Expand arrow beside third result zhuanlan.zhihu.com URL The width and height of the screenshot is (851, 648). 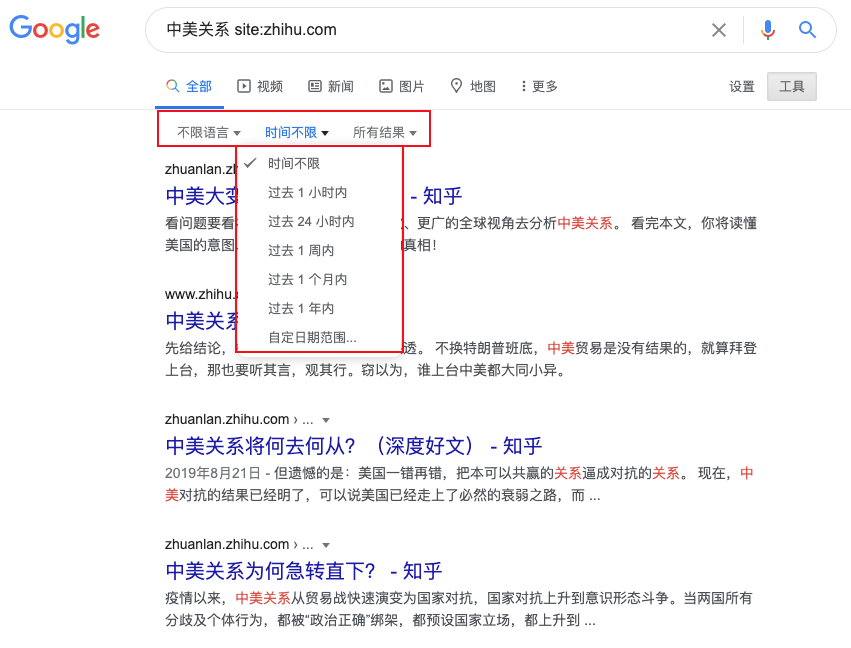click(326, 420)
